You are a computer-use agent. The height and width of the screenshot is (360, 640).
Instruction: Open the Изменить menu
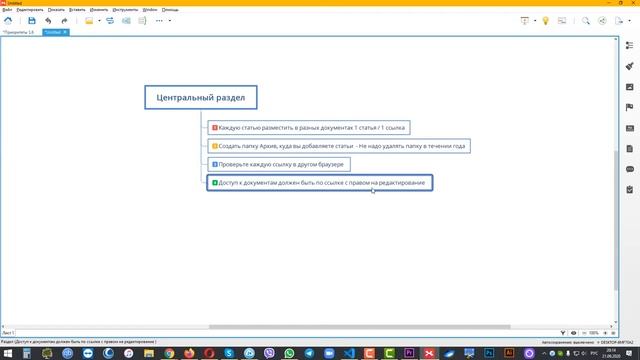click(99, 9)
